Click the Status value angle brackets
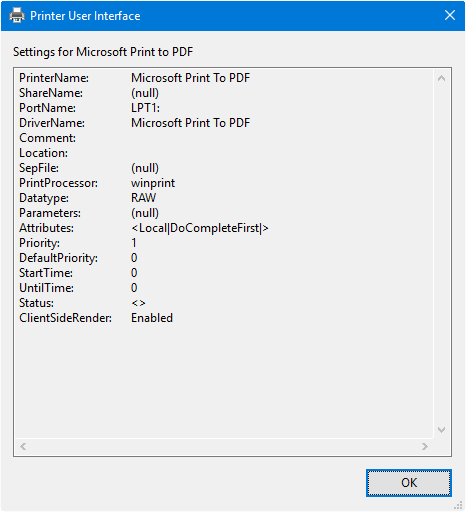 click(138, 303)
